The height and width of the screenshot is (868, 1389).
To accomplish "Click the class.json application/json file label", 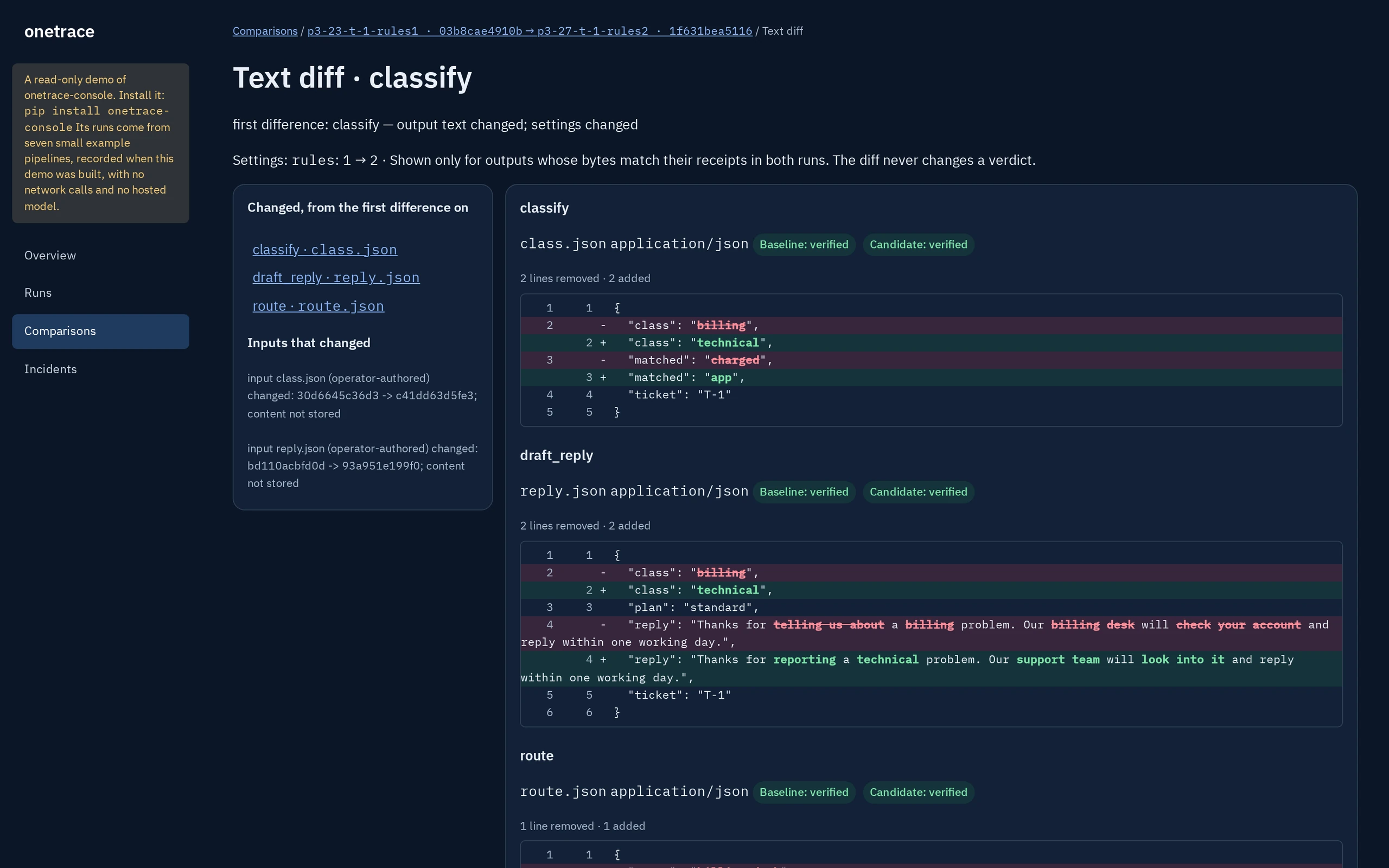I will coord(634,244).
